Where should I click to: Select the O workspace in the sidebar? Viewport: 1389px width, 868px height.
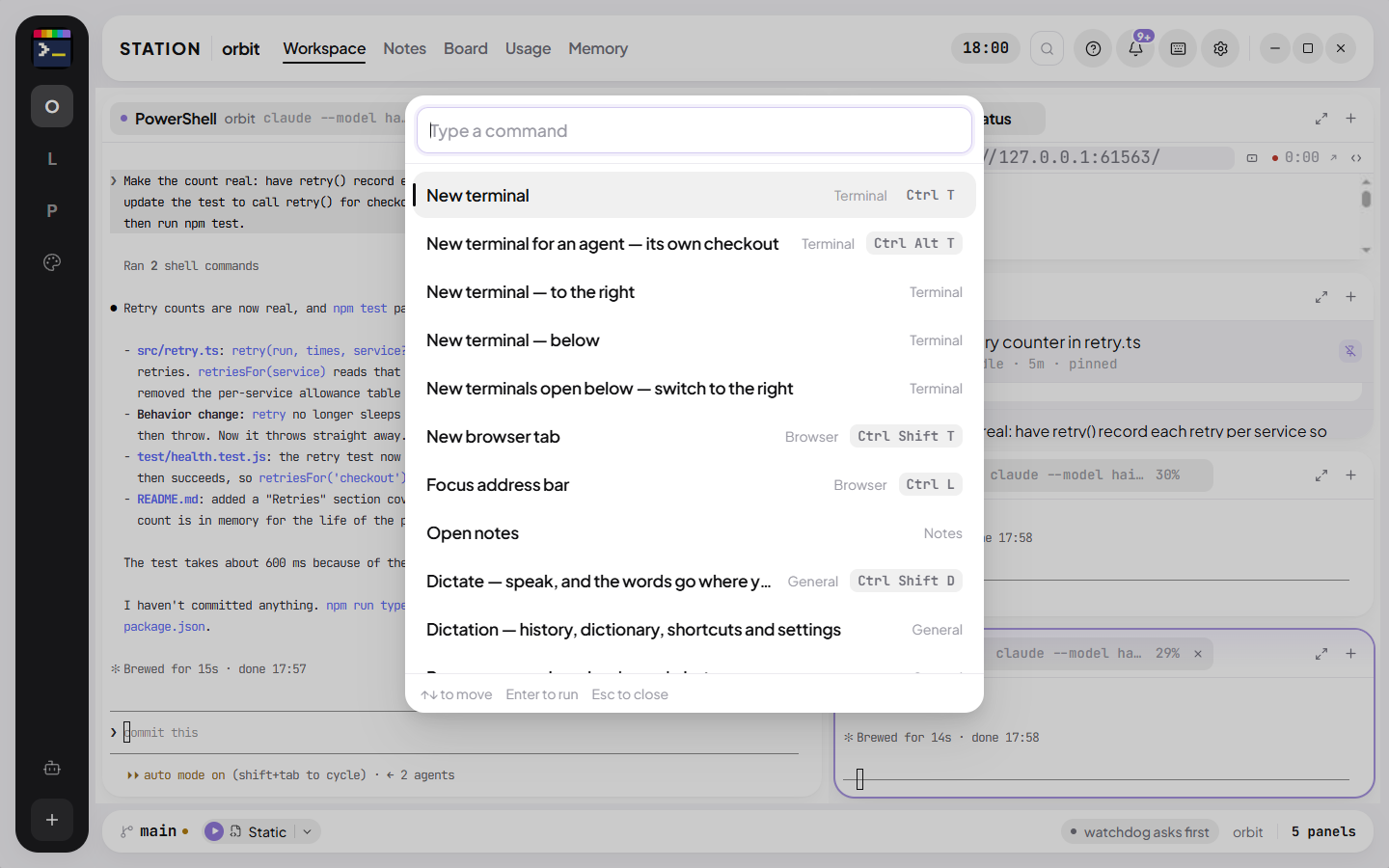(x=52, y=106)
